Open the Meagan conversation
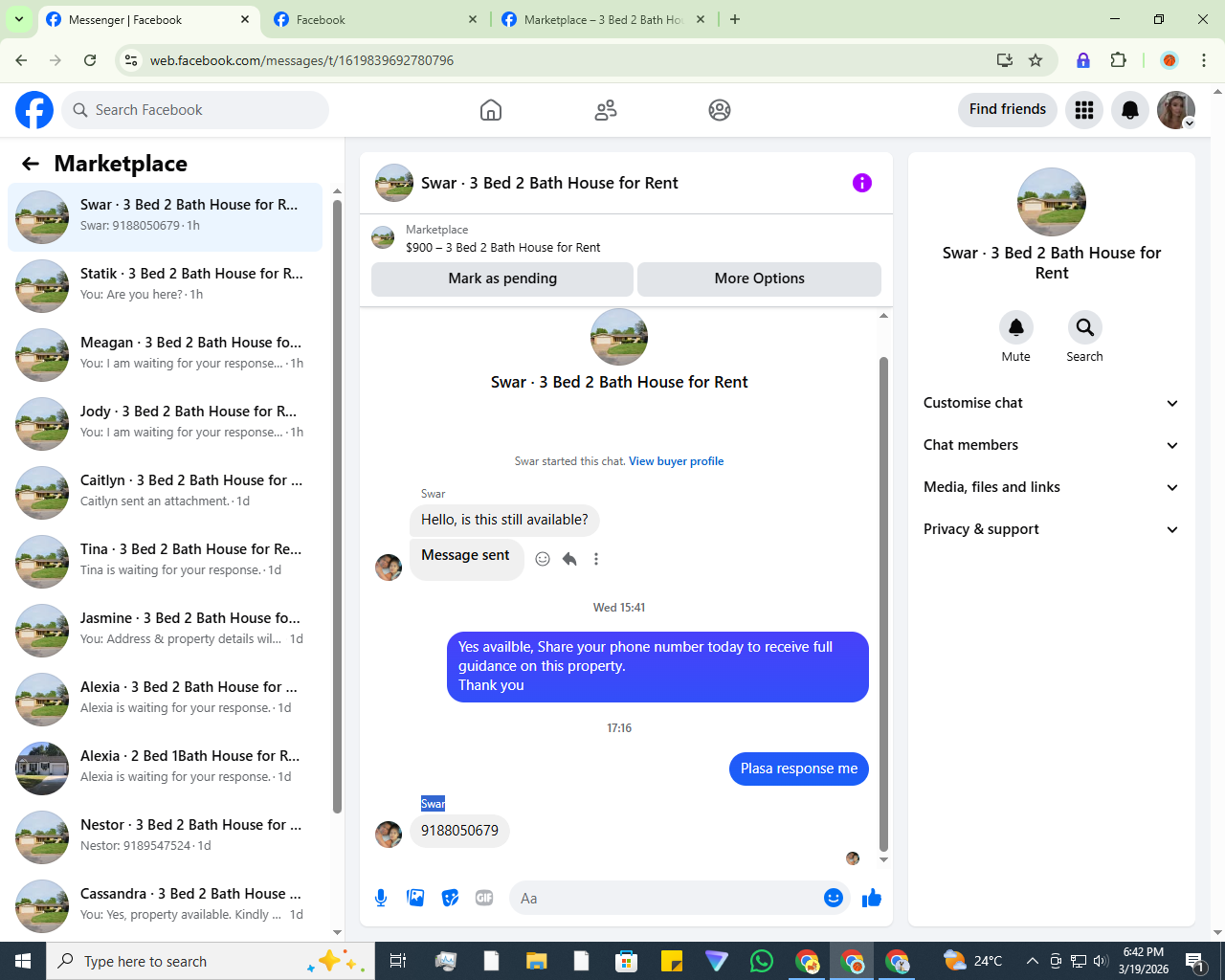Screen dimensions: 1225x980 (166, 355)
